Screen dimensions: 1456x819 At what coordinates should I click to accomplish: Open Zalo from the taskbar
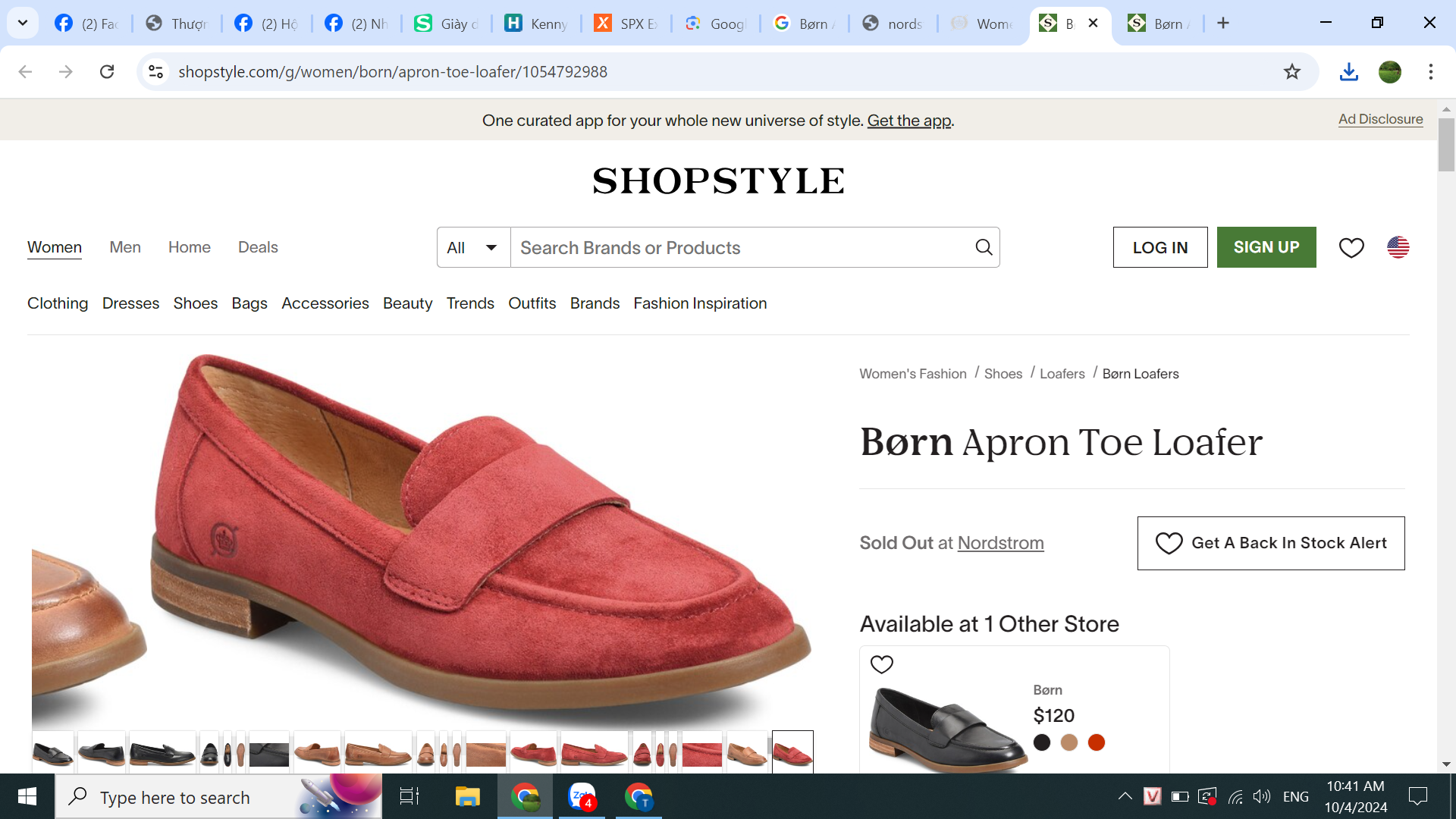[582, 796]
